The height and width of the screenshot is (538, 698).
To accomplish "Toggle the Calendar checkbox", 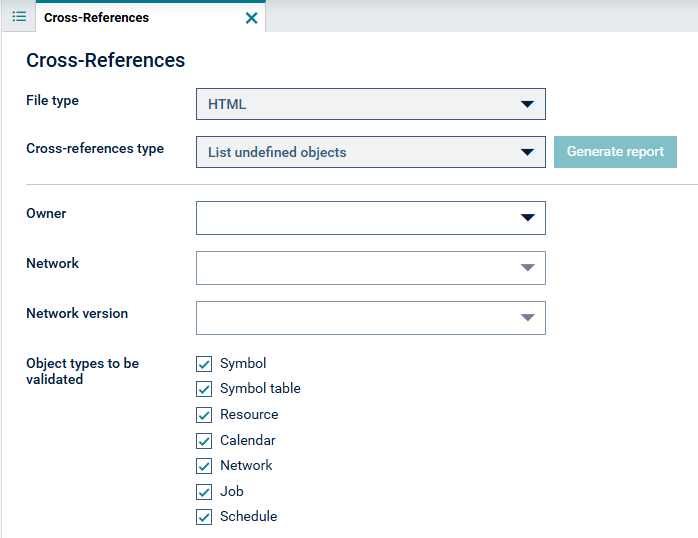I will point(204,441).
